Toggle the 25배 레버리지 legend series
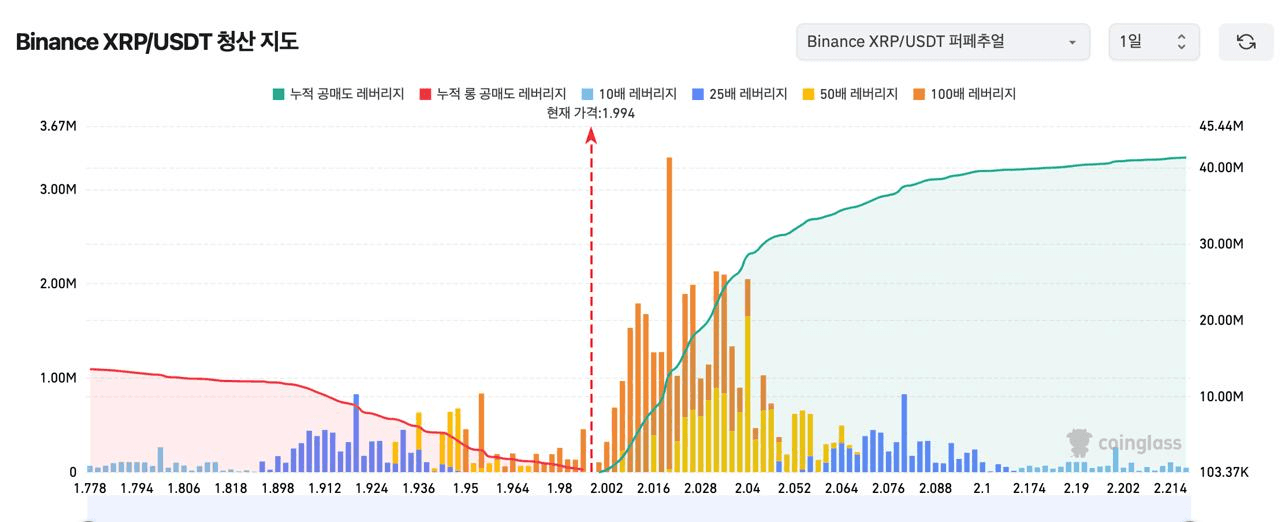 click(739, 94)
